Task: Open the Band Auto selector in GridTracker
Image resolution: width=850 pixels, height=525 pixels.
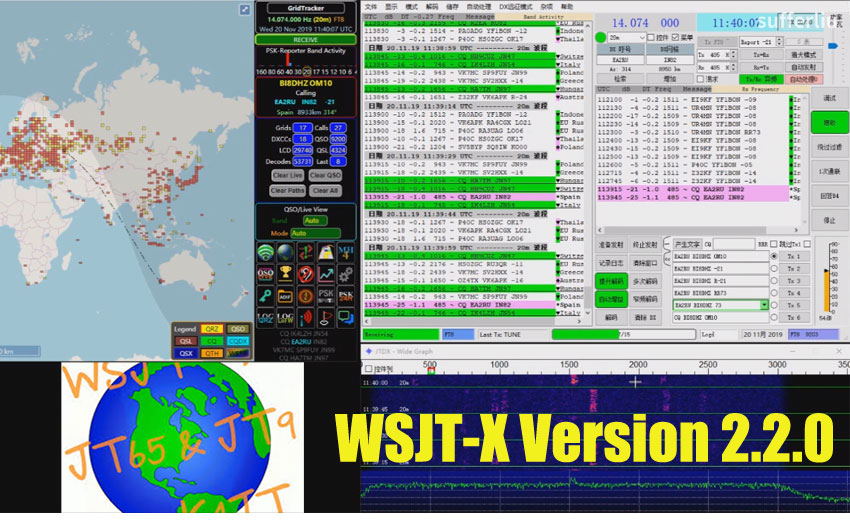Action: pyautogui.click(x=314, y=221)
